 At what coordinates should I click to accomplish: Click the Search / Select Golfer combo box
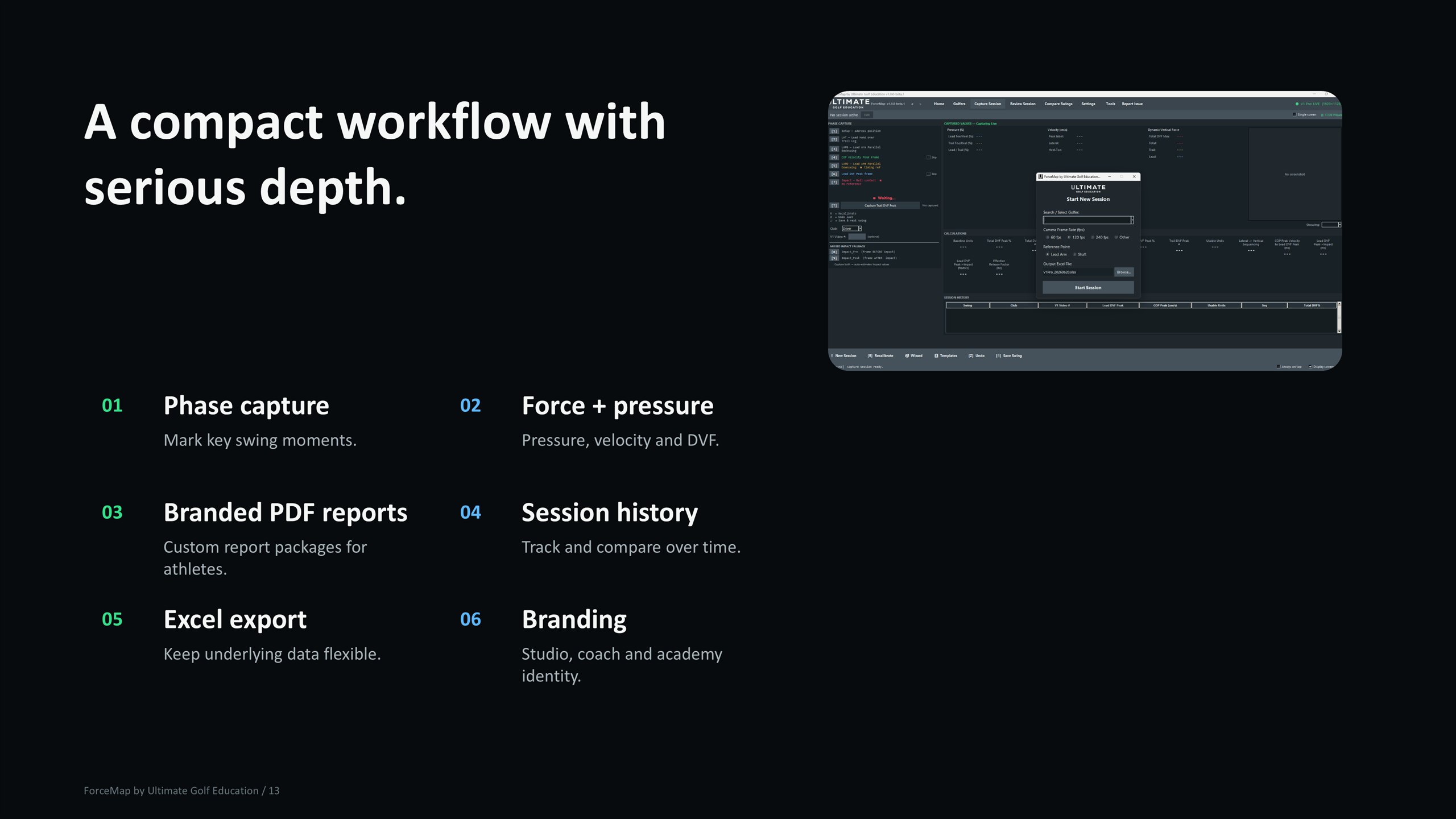click(1088, 220)
